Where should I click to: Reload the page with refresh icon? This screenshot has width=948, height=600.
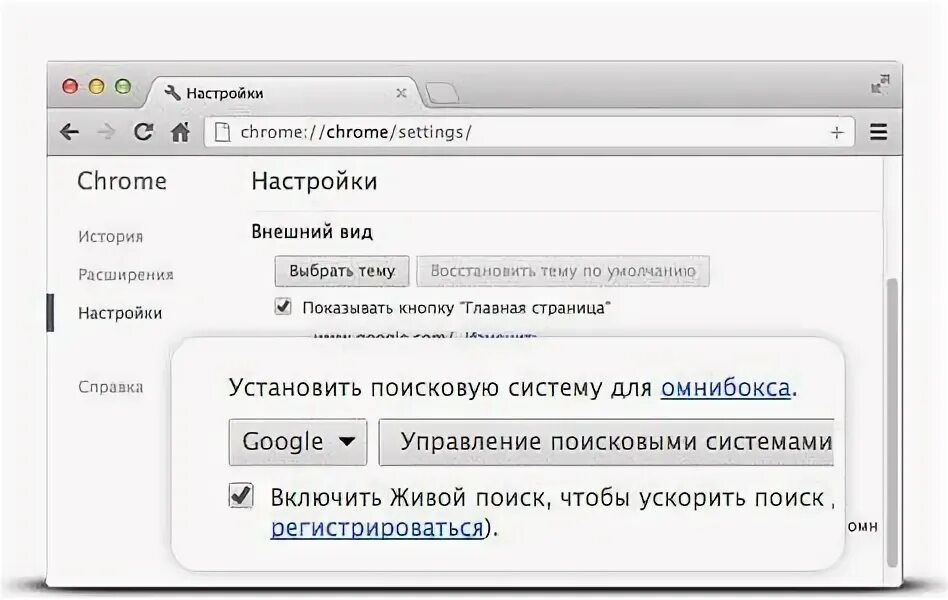coord(143,132)
